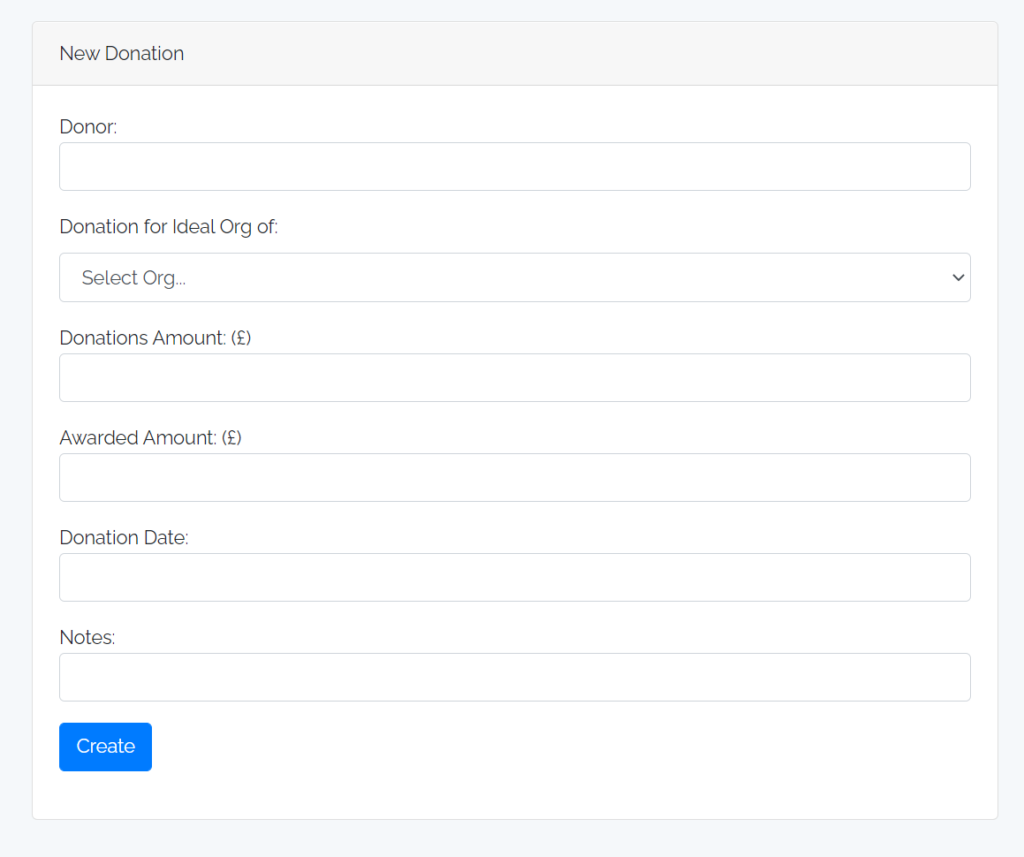The height and width of the screenshot is (857, 1024).
Task: Click the New Donation panel header
Action: pyautogui.click(x=121, y=53)
